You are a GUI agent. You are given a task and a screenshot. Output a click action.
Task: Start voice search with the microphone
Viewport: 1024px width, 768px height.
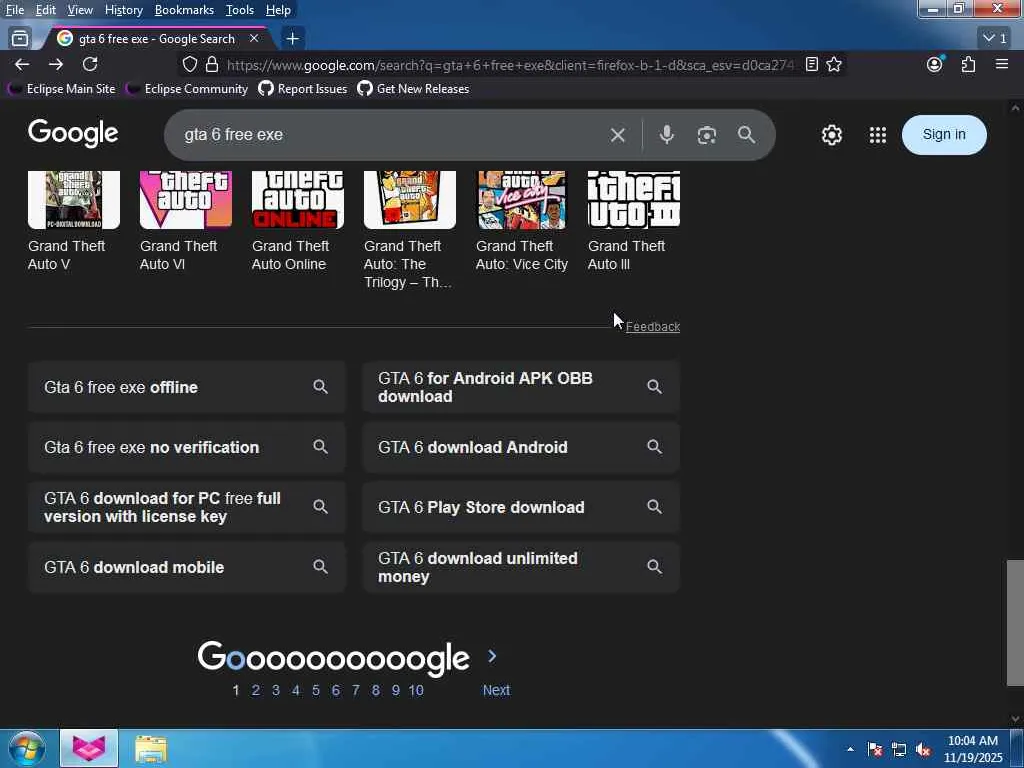coord(667,135)
